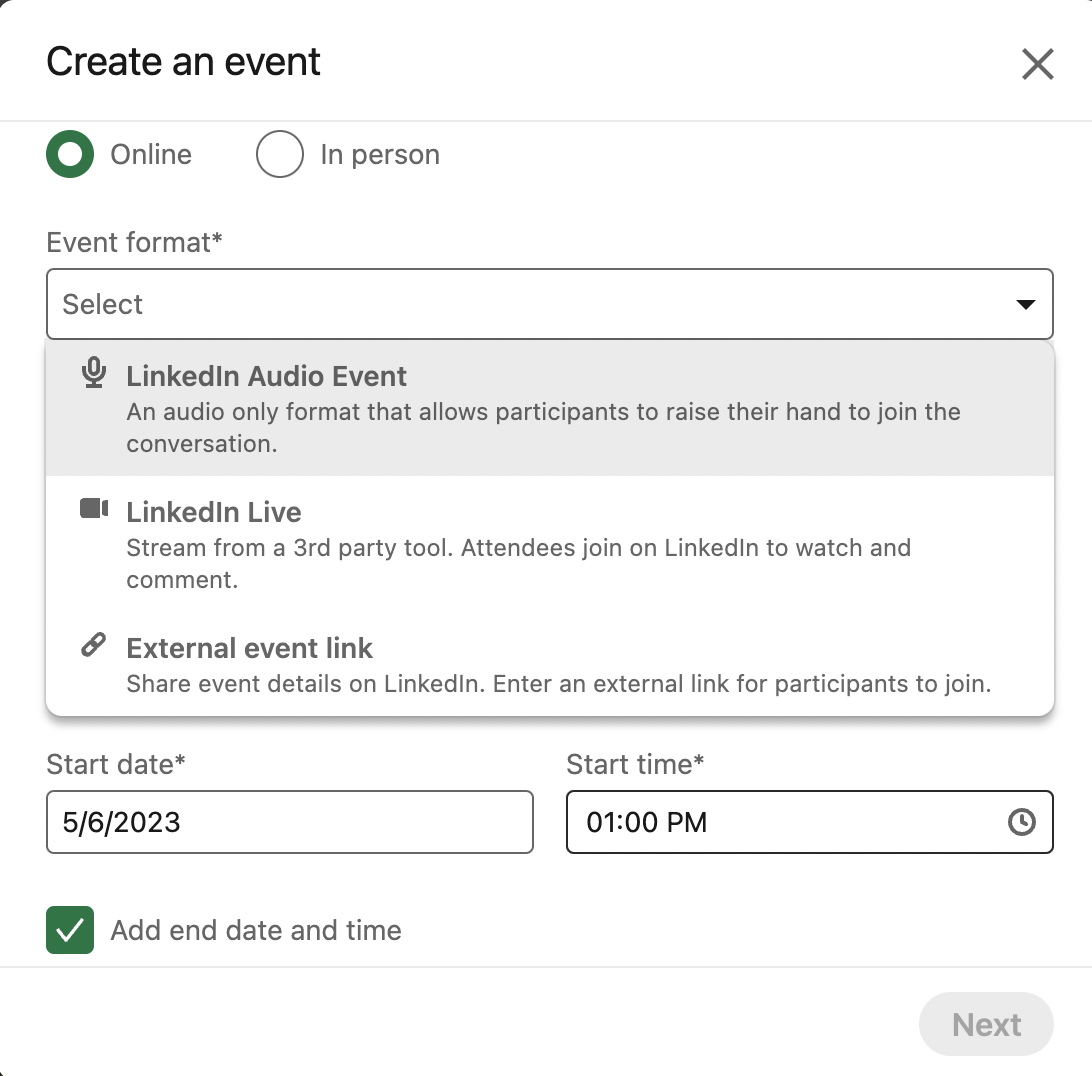Click the "In person" label text
Viewport: 1092px width, 1076px height.
coord(380,155)
